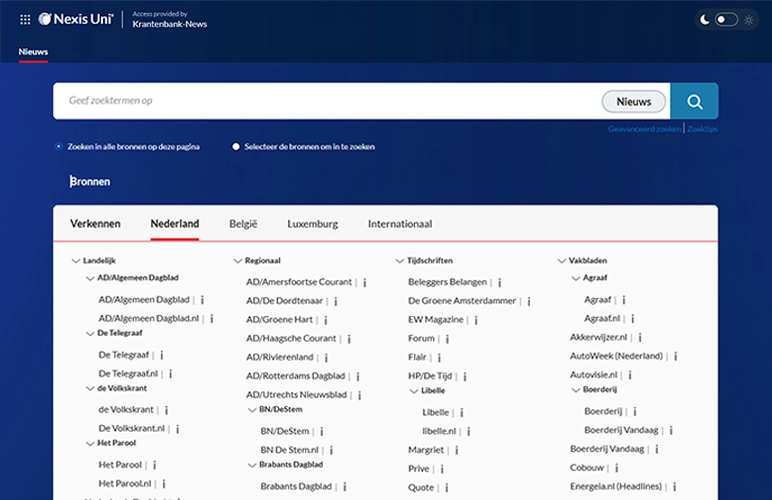The image size is (772, 500).
Task: Open the Nieuws top tab
Action: [33, 52]
